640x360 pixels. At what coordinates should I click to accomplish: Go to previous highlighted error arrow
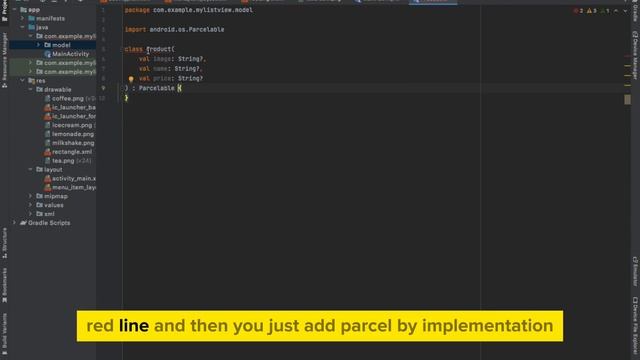(x=616, y=11)
